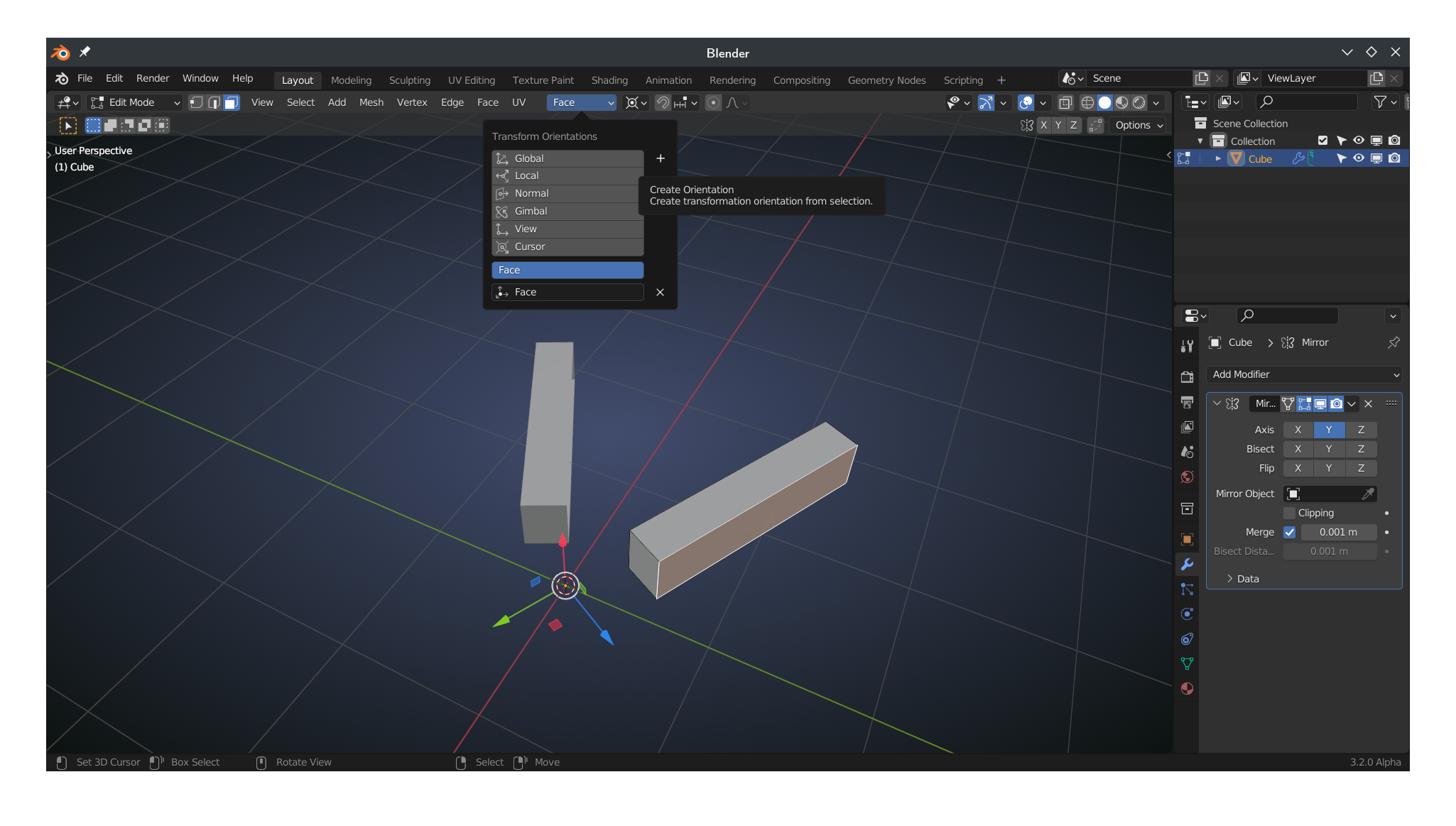Toggle X-ray view icon
The height and width of the screenshot is (826, 1456).
click(x=1065, y=103)
